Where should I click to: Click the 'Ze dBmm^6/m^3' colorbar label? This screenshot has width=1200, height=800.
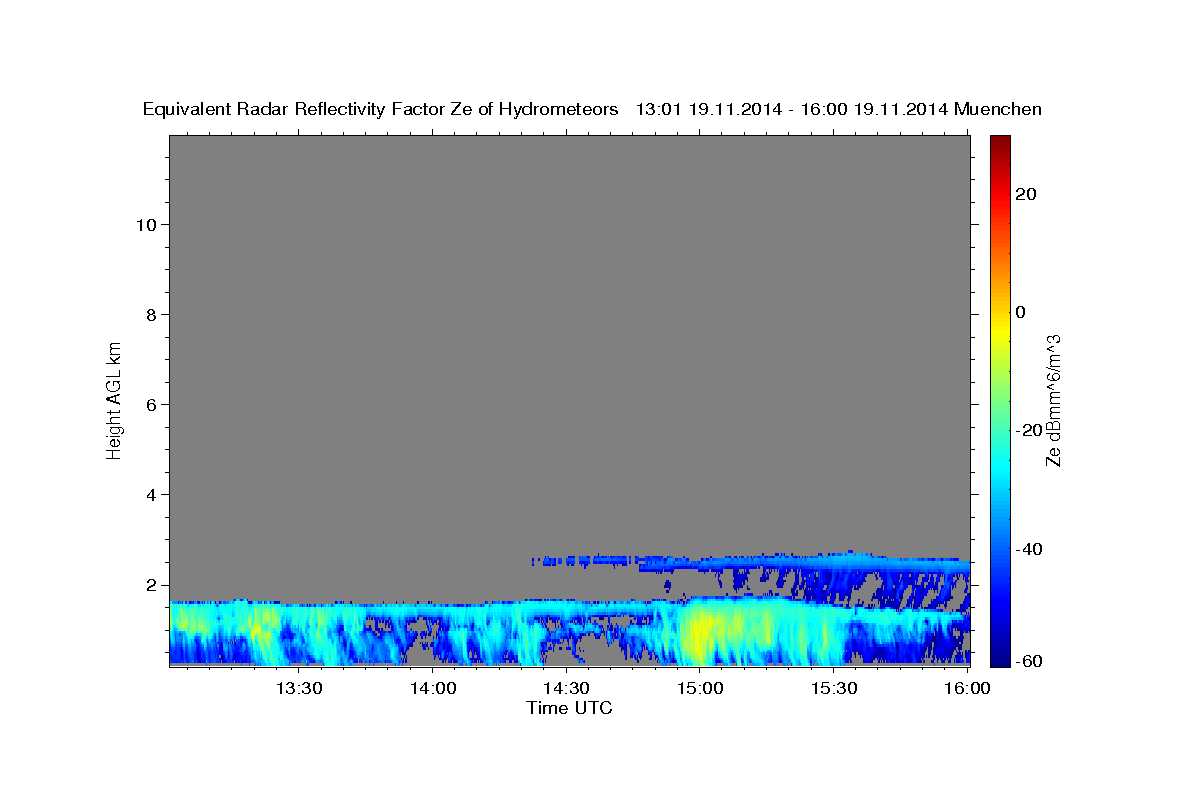pos(1053,400)
